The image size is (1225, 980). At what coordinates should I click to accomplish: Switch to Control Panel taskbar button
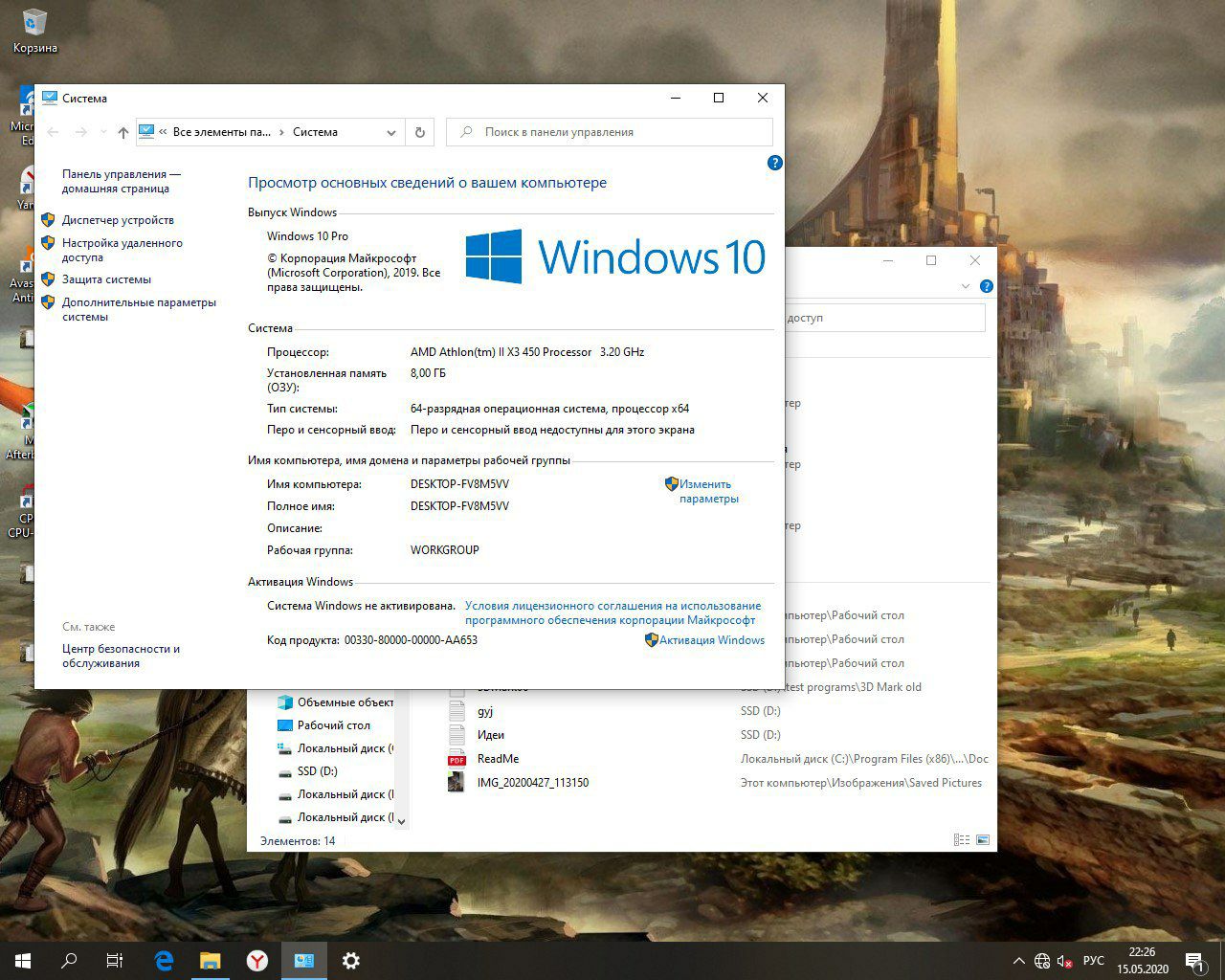point(304,961)
